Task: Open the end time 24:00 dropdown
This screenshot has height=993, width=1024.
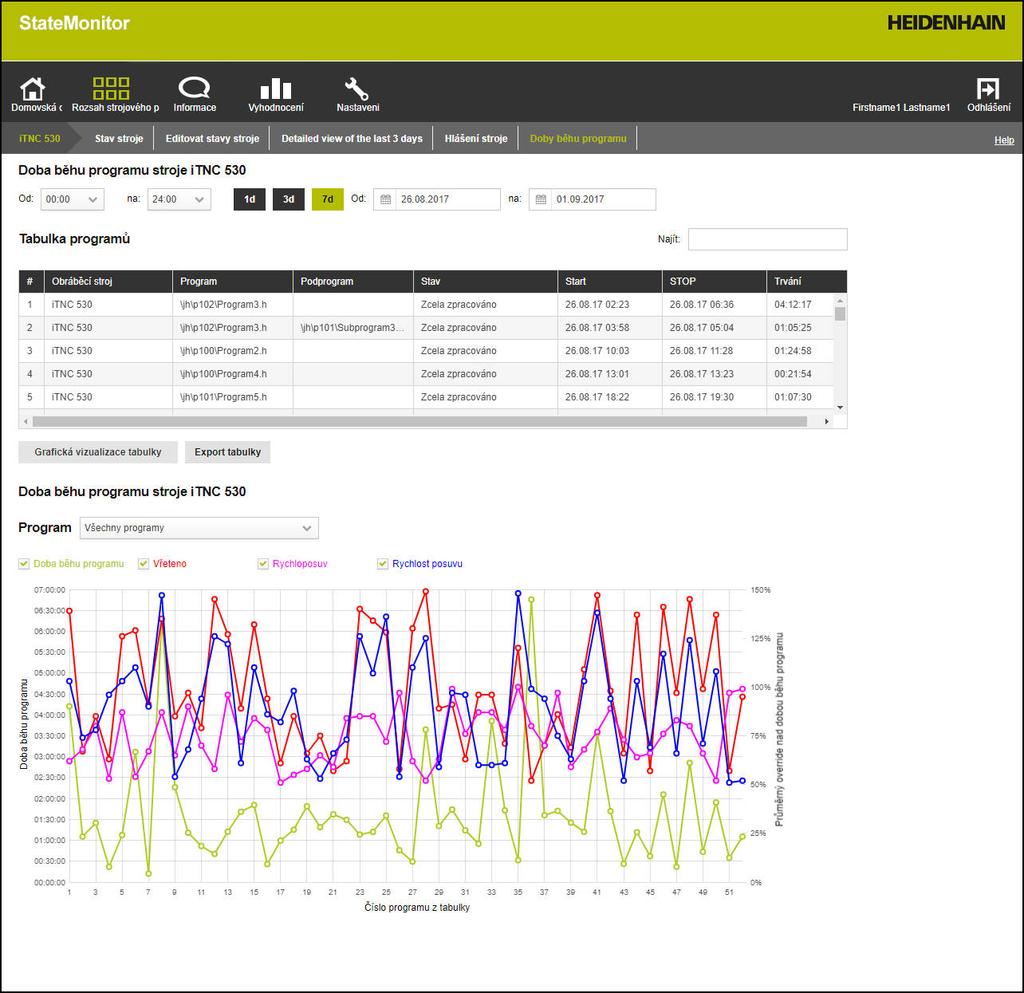Action: (x=179, y=199)
